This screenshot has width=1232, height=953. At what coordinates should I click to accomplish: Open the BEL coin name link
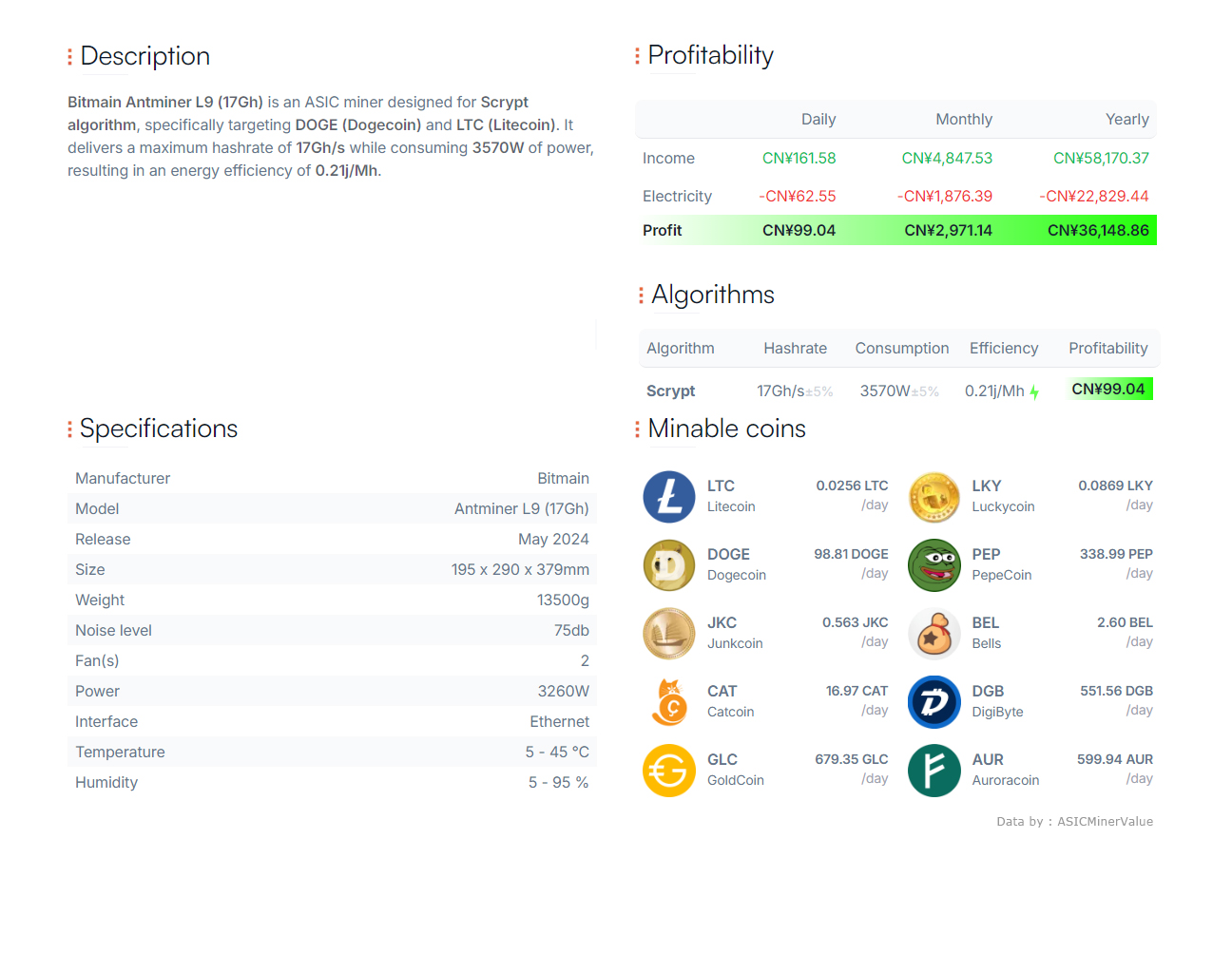point(985,622)
